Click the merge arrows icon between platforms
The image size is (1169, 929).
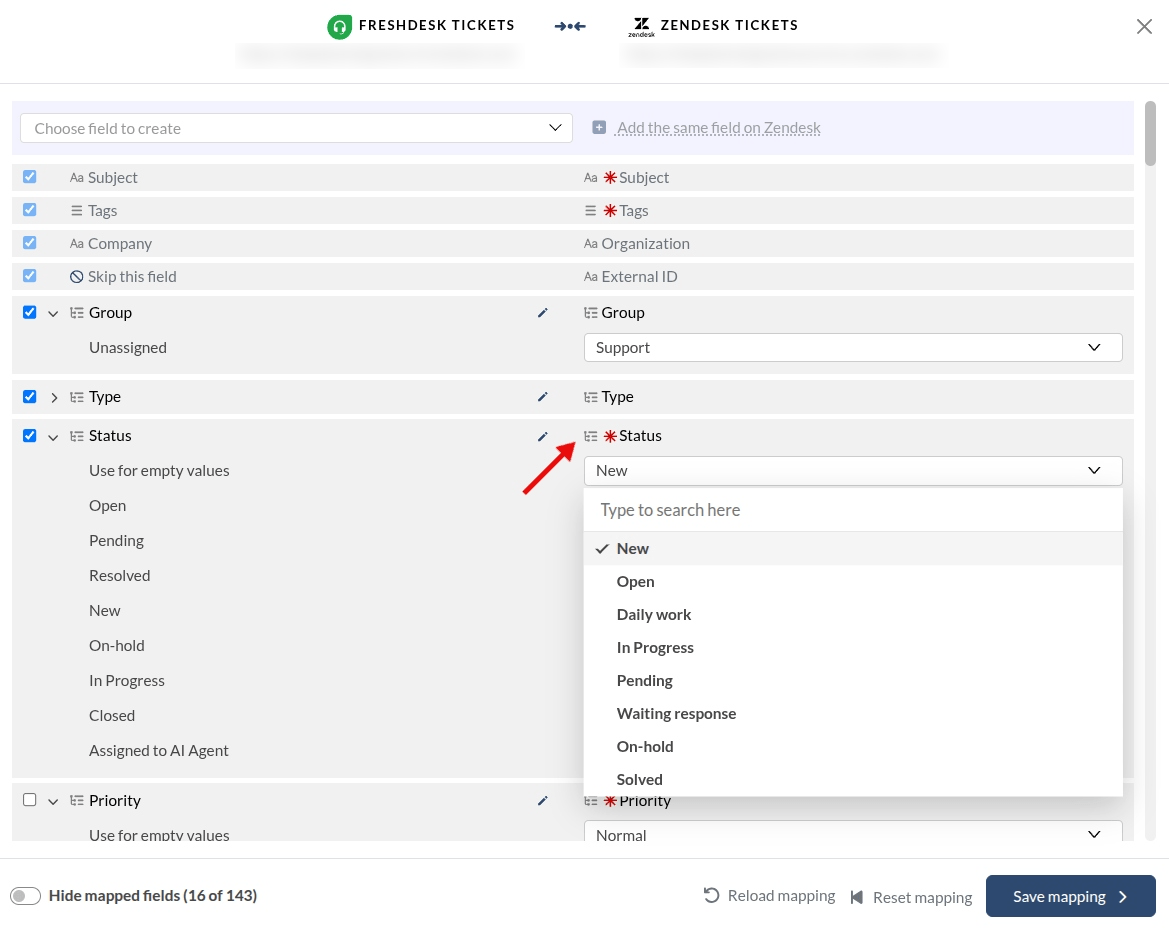point(570,26)
